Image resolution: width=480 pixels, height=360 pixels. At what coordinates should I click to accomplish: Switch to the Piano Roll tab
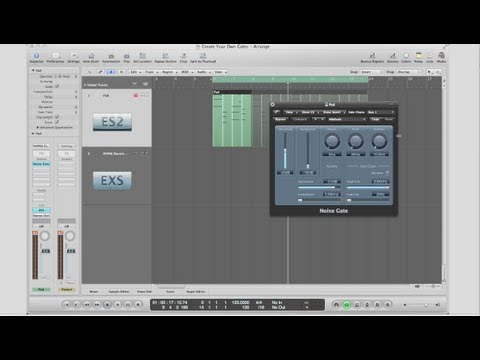tap(144, 292)
